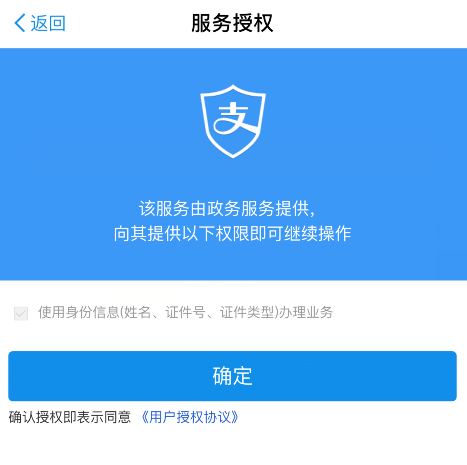Select the 使用身份信息(姓名、证件号、证件类型)办理业务 label
This screenshot has width=467, height=465.
point(185,312)
